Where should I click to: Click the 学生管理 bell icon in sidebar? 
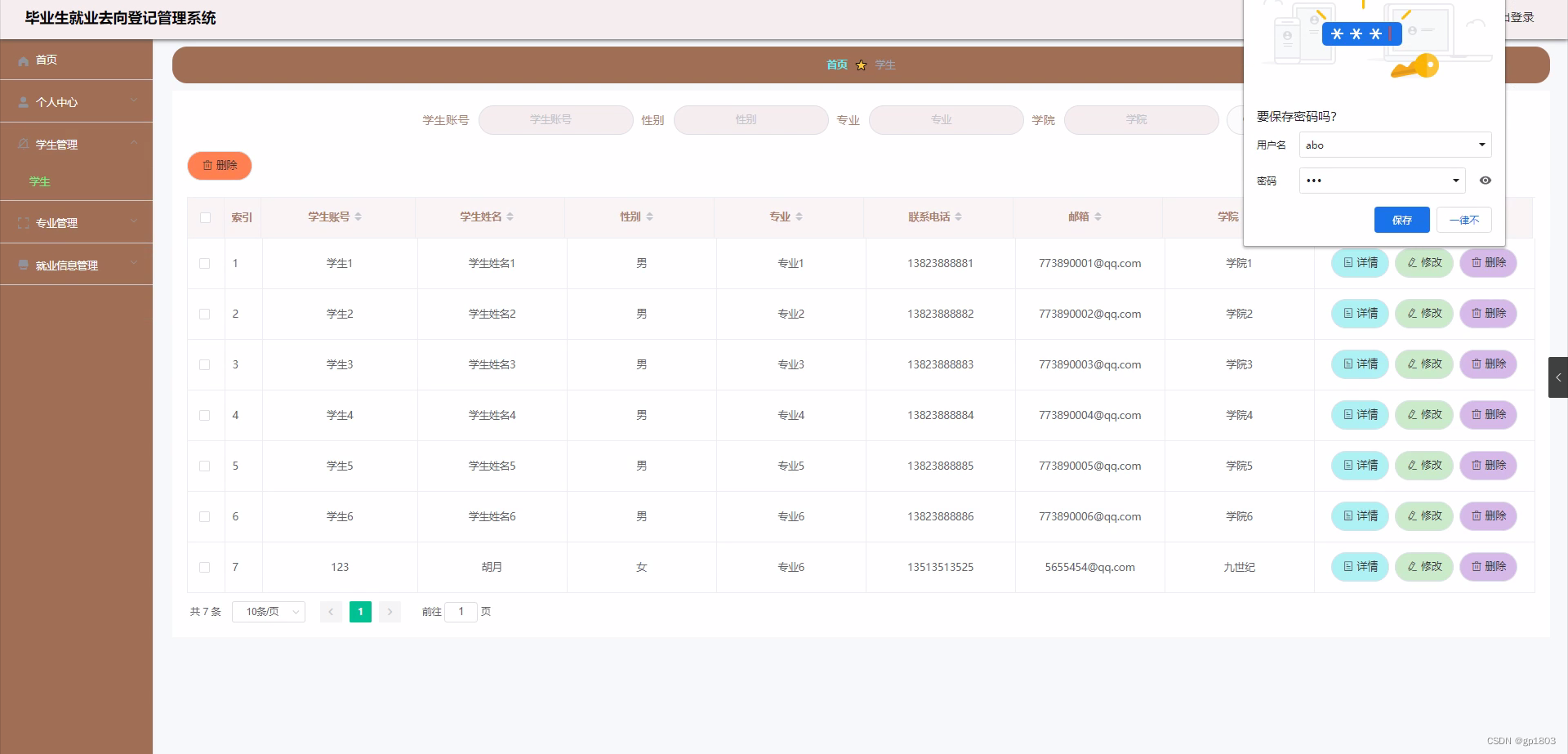[22, 144]
